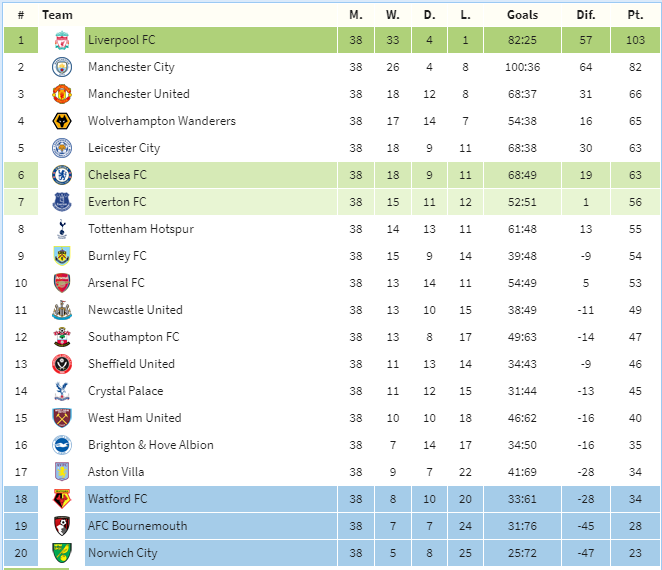Open the Everton FC team link

tap(117, 202)
